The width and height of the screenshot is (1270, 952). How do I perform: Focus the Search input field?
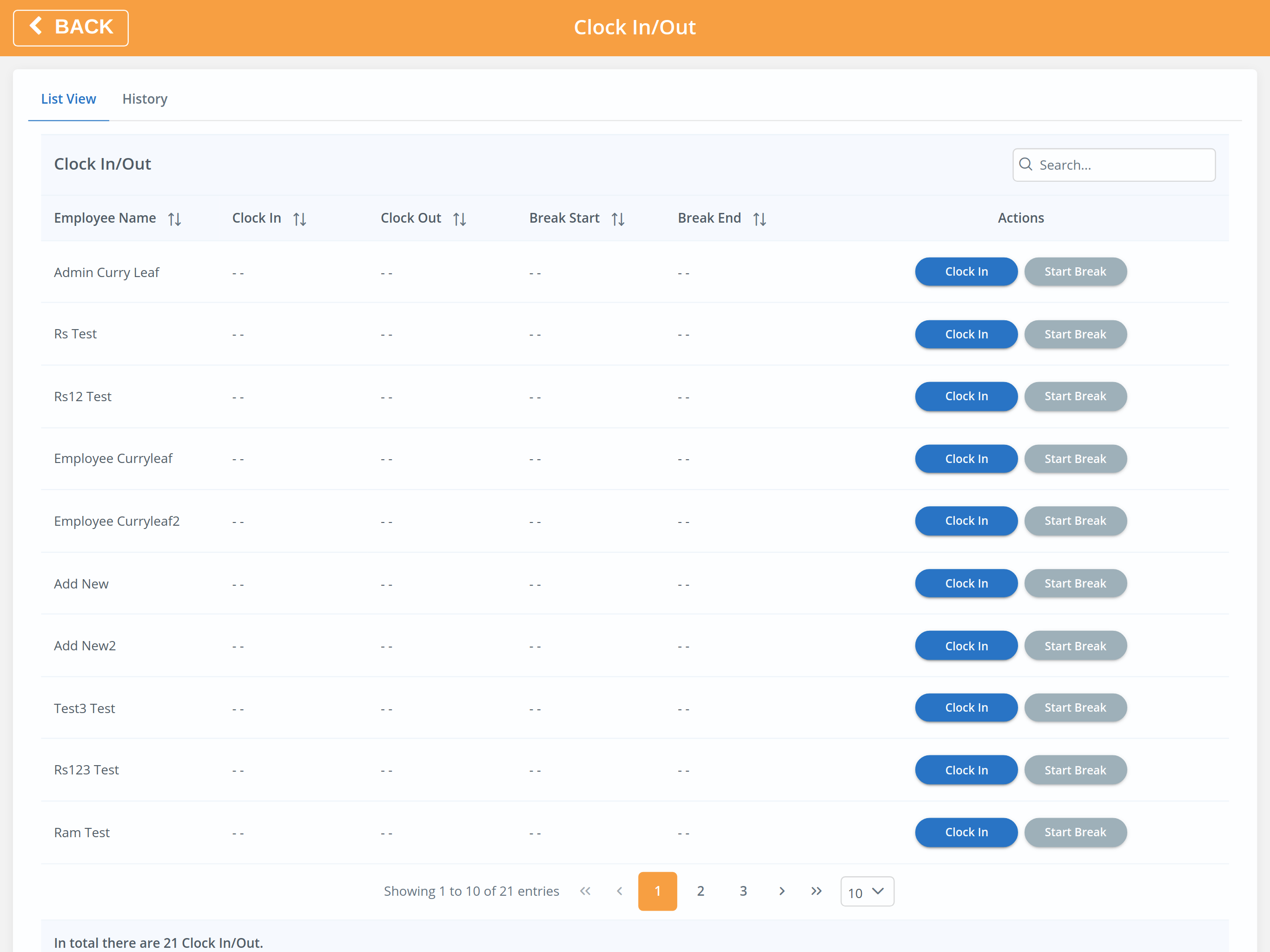1114,165
